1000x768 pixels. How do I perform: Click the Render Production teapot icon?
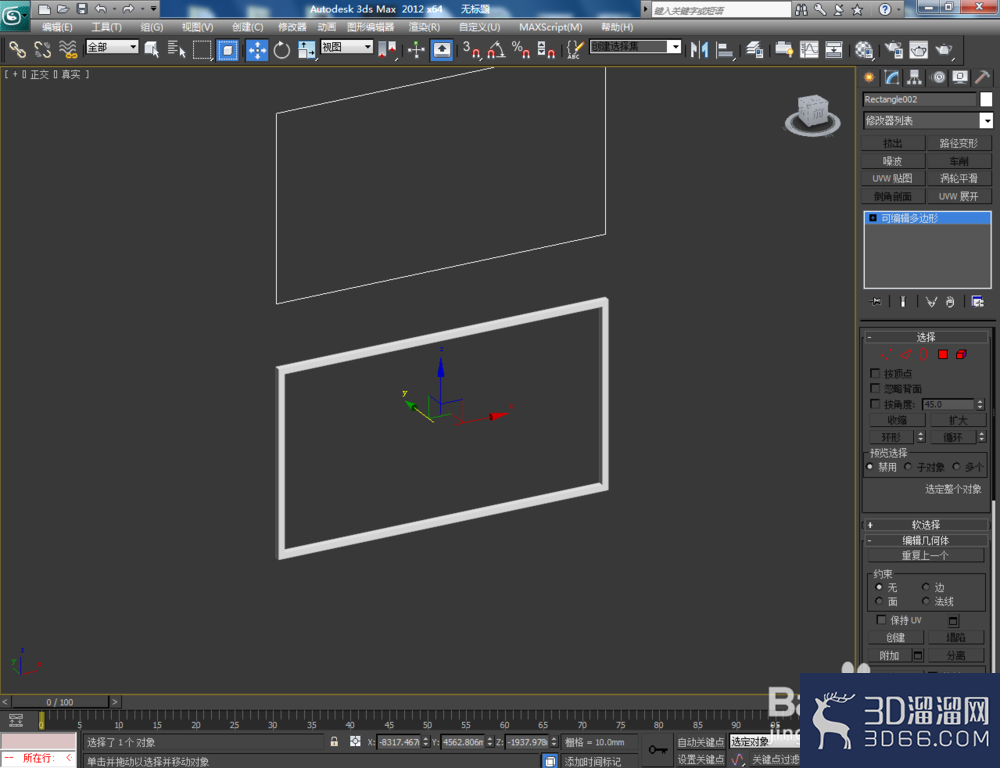(944, 49)
